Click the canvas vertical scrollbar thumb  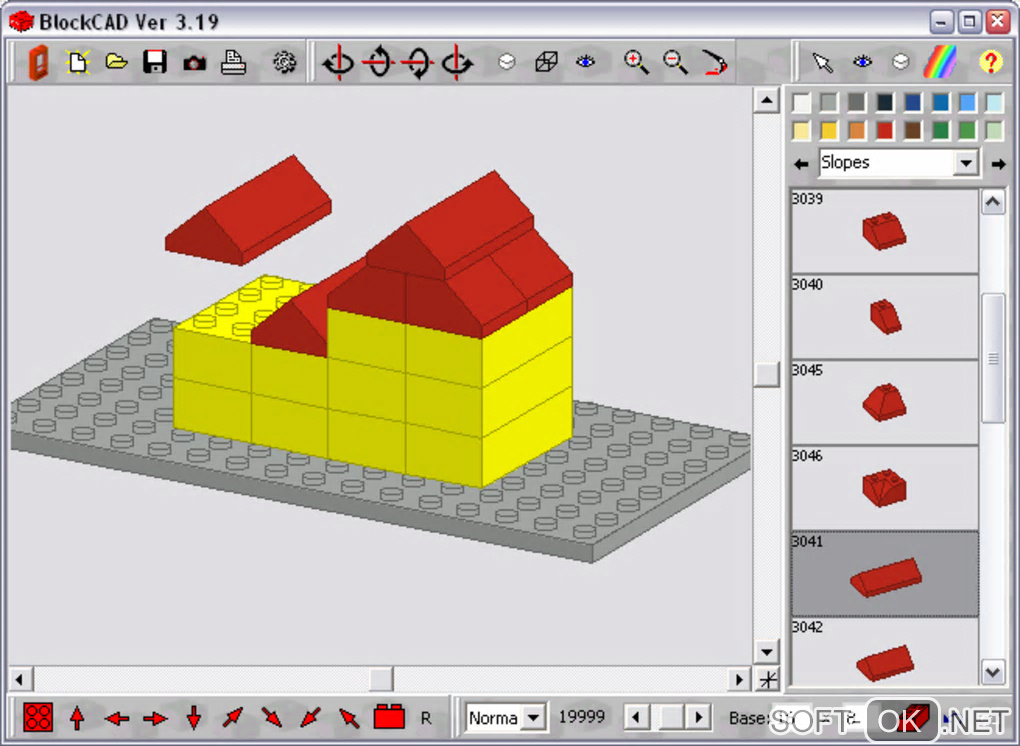coord(767,374)
